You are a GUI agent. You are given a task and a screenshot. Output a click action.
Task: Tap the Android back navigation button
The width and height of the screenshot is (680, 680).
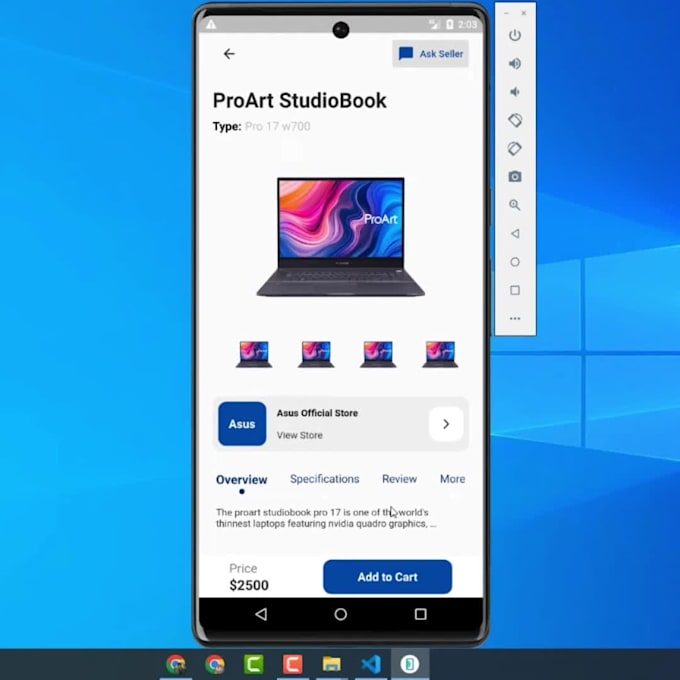[x=261, y=614]
